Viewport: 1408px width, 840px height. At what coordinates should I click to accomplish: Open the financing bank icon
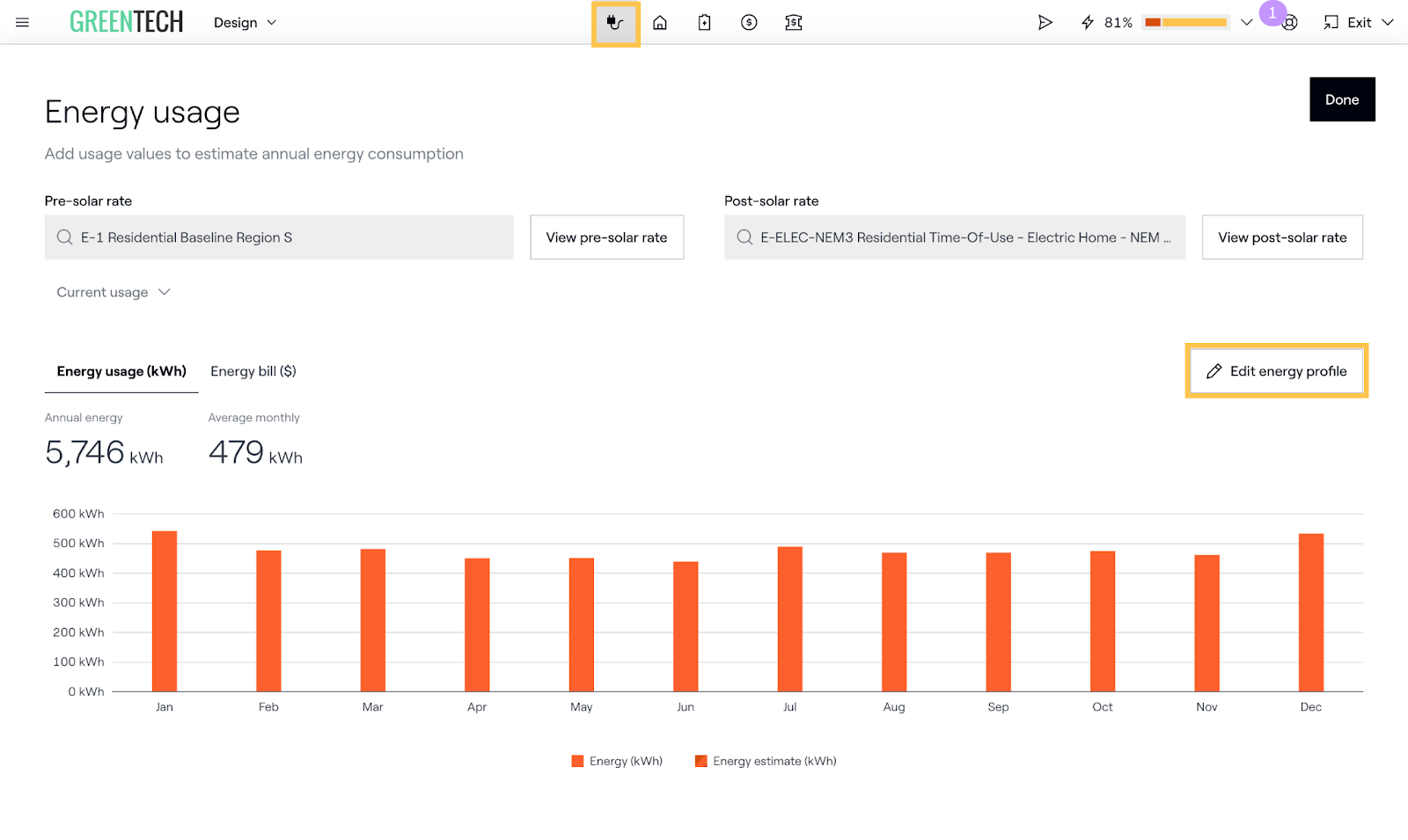(x=794, y=23)
